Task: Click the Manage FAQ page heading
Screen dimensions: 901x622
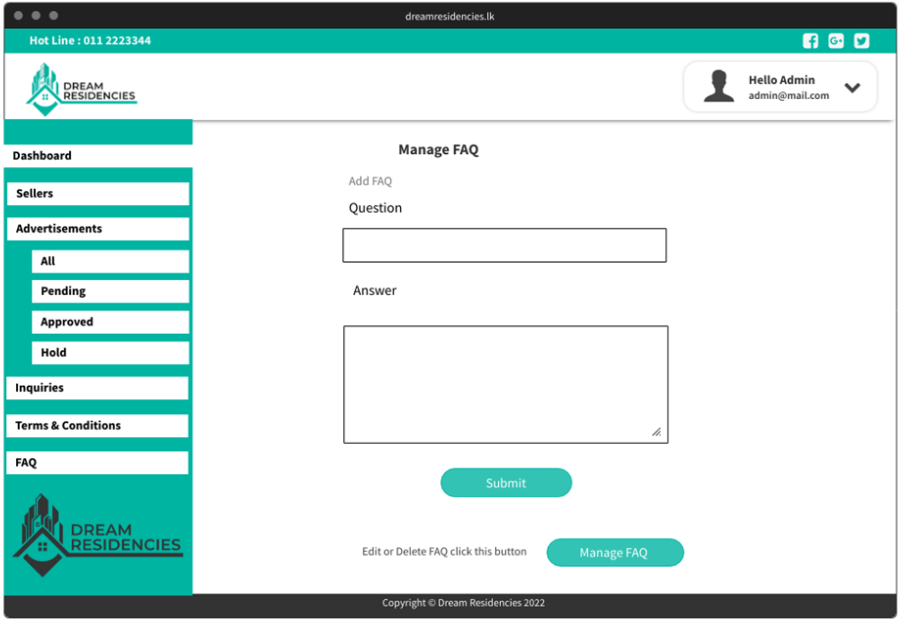Action: (x=438, y=150)
